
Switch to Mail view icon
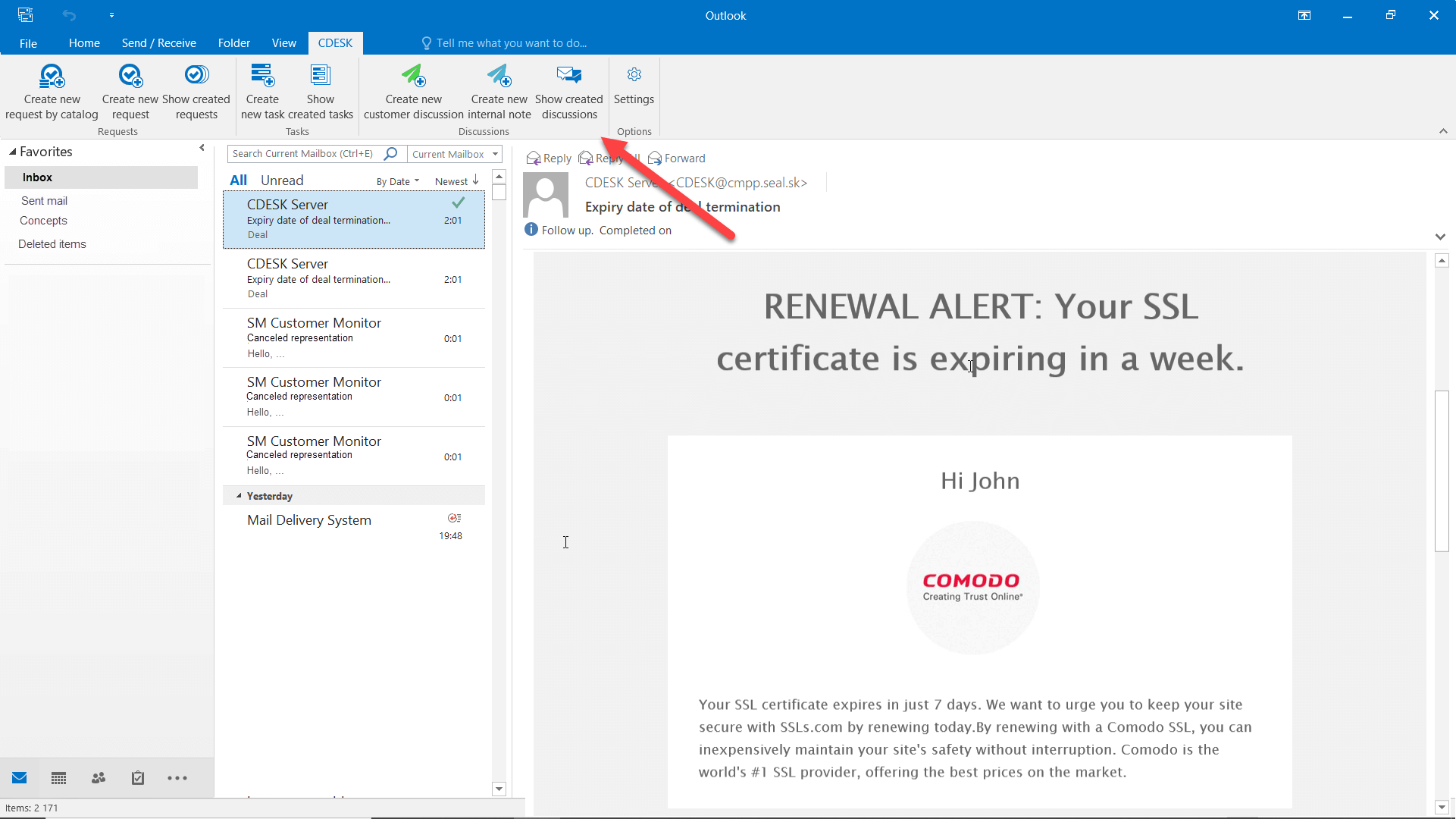(20, 778)
